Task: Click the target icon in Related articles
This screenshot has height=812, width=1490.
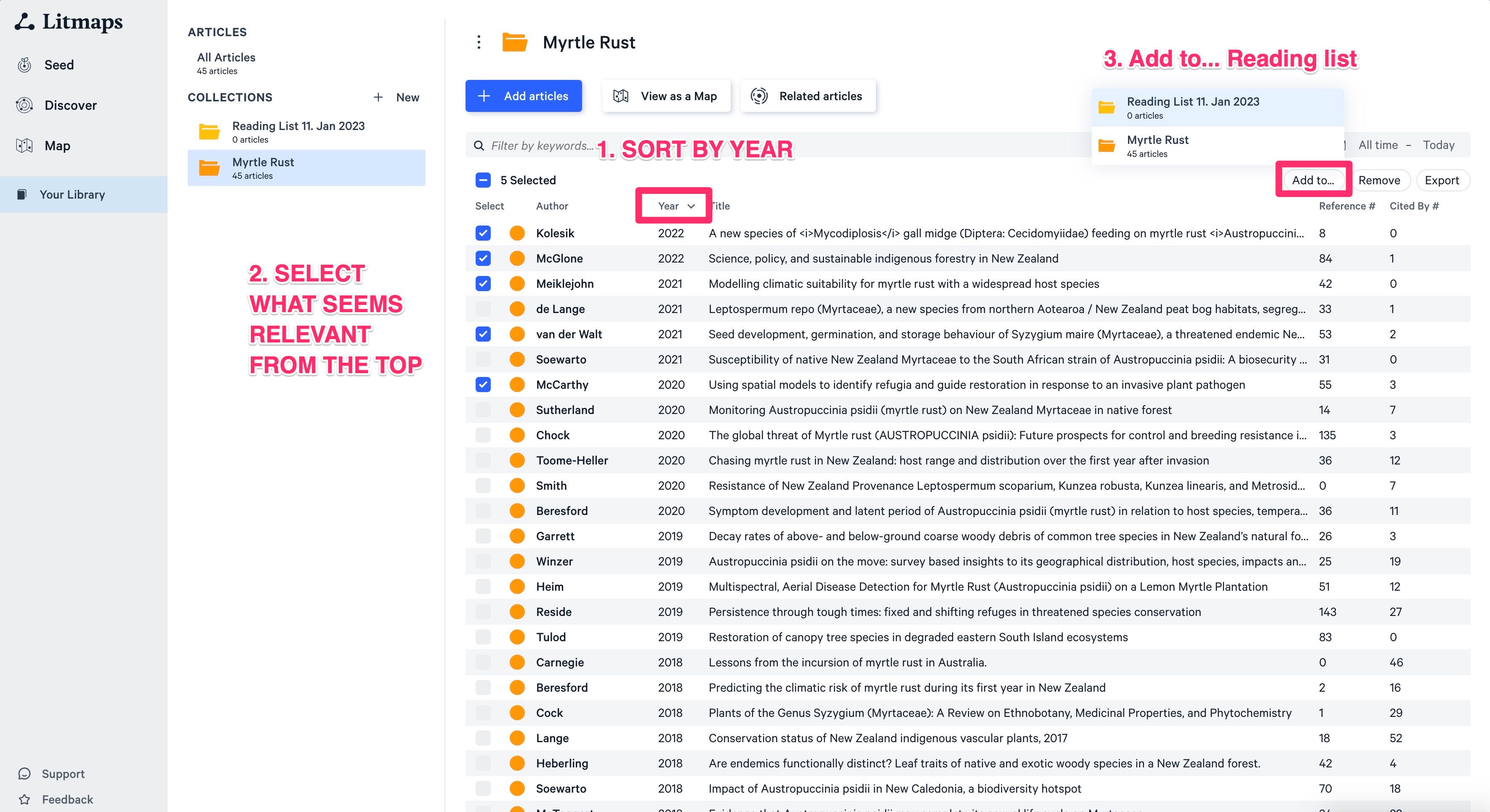Action: click(759, 96)
